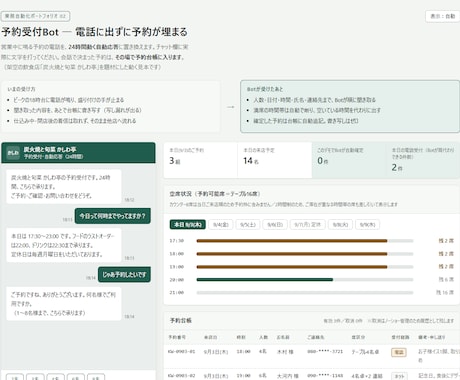Click the 19:00 seat availability bar
The height and width of the screenshot is (380, 460).
pos(305,267)
